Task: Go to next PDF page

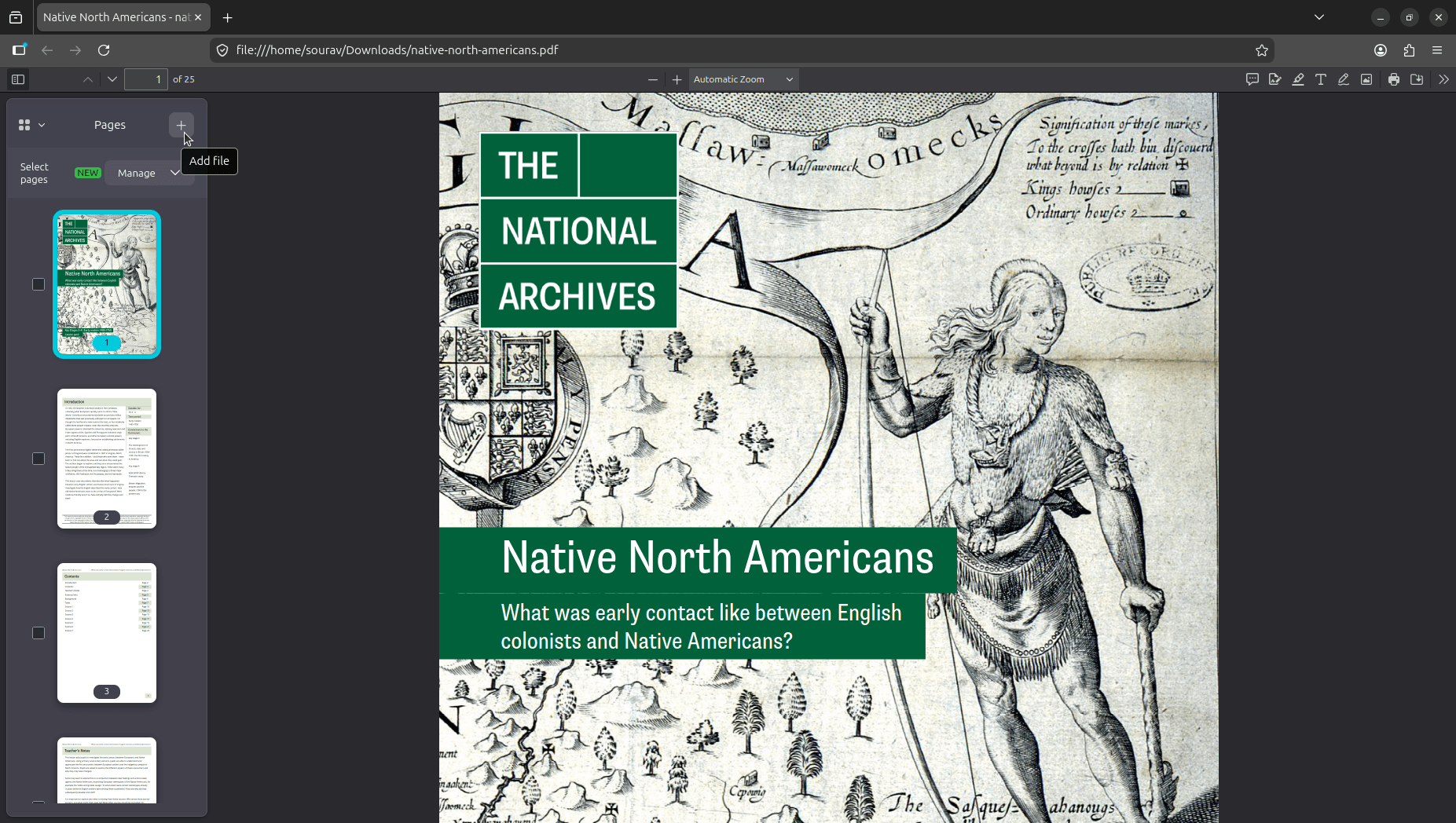Action: (112, 79)
